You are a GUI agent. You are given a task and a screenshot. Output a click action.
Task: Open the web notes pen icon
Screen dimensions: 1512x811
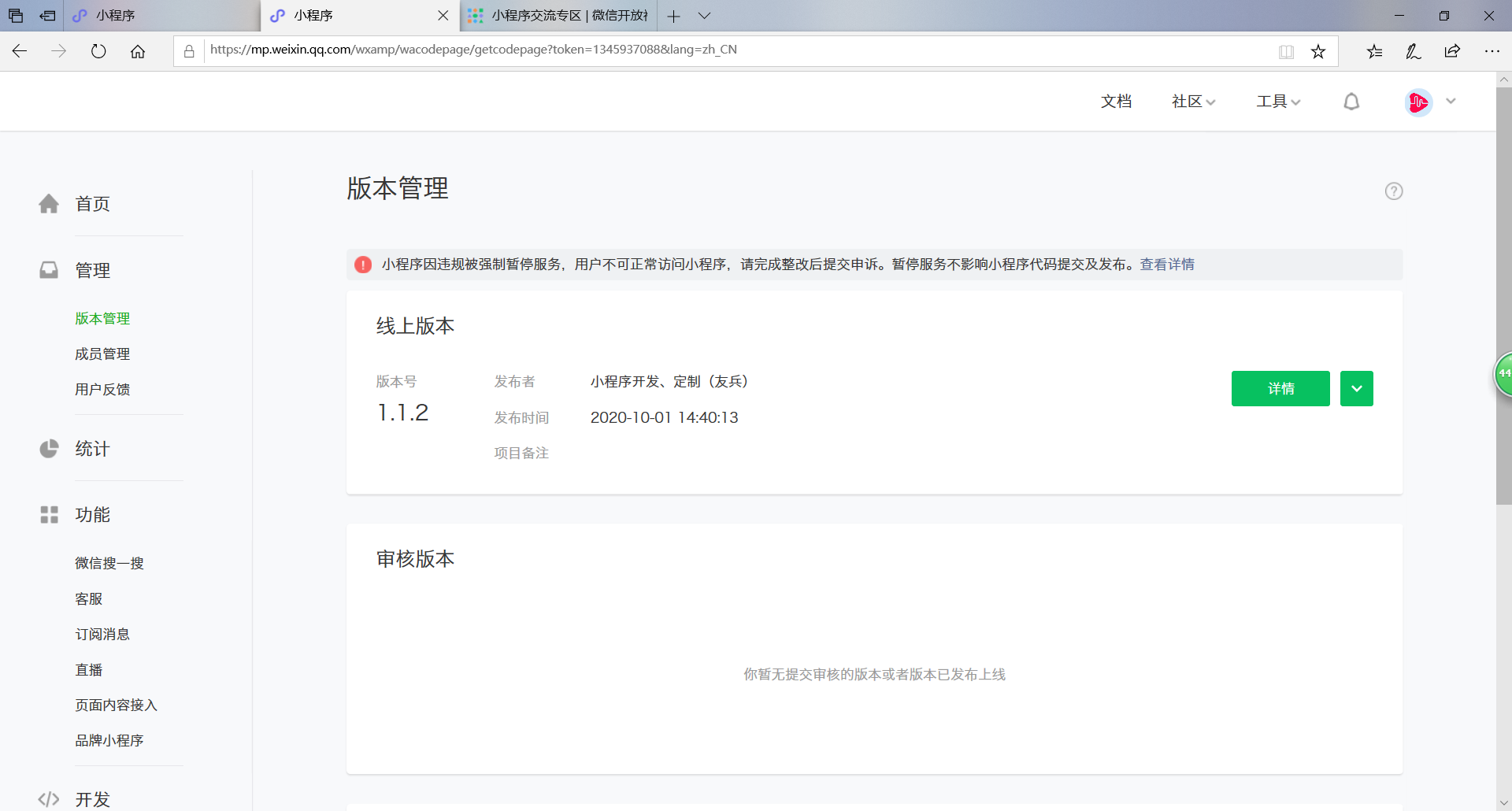click(x=1414, y=51)
